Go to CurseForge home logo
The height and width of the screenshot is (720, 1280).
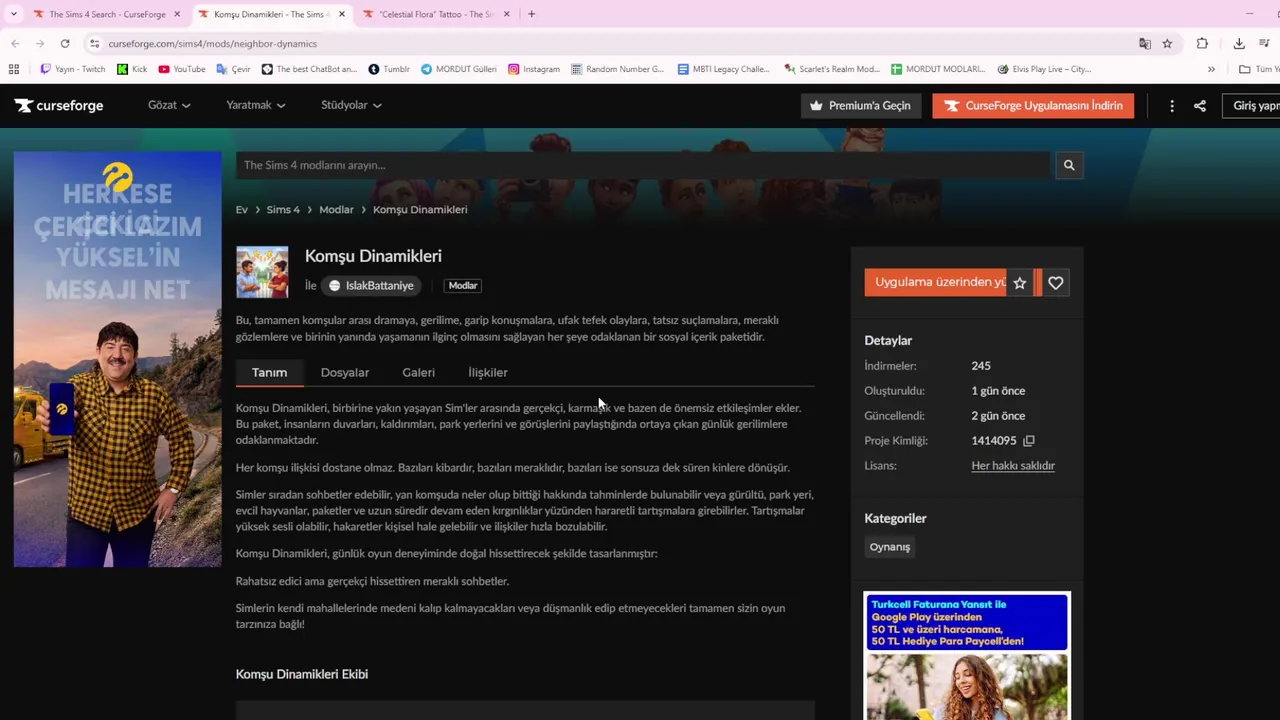pyautogui.click(x=59, y=105)
